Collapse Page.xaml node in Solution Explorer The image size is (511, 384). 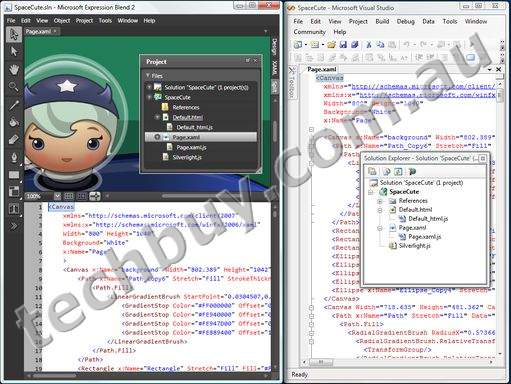379,228
